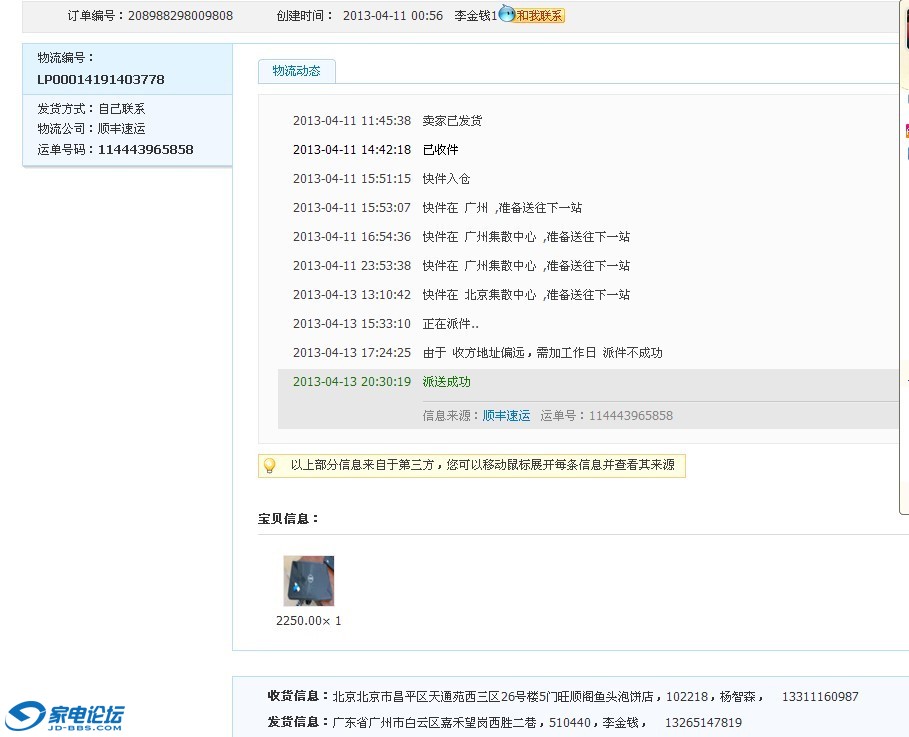The width and height of the screenshot is (909, 737).
Task: Open the product thumbnail under 宝贝信息
Action: pos(308,581)
